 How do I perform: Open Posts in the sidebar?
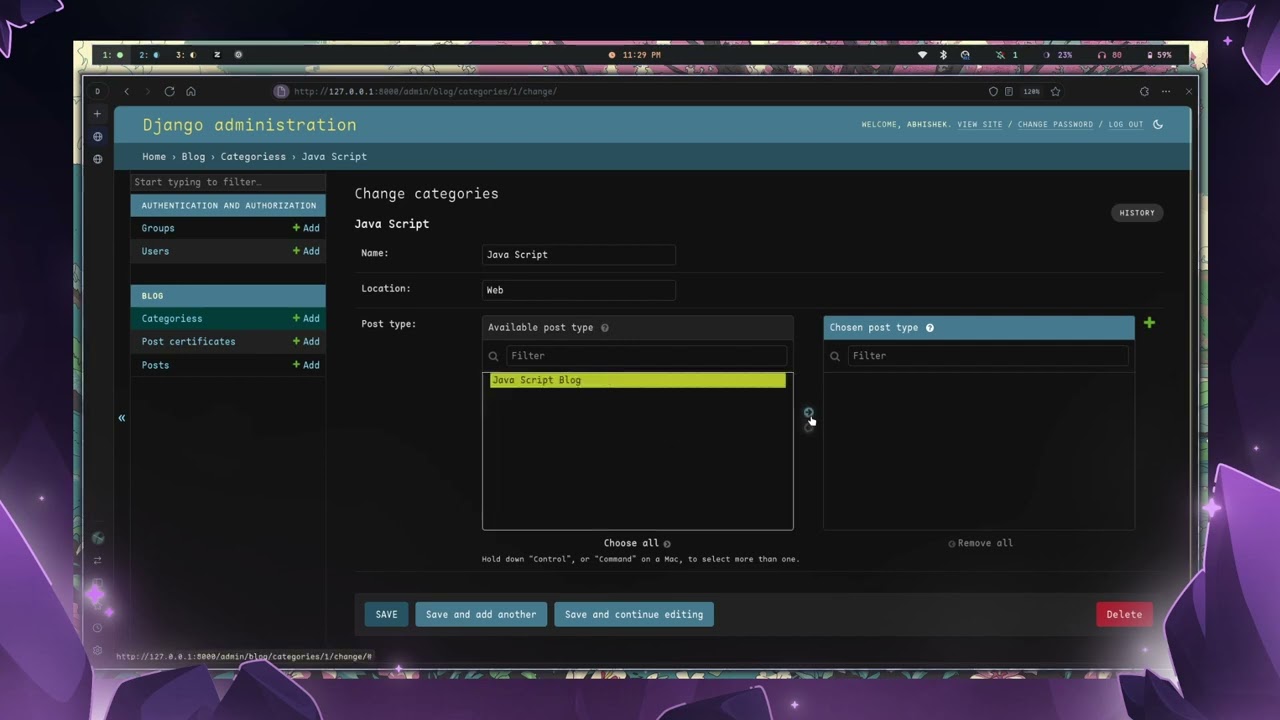click(x=155, y=365)
